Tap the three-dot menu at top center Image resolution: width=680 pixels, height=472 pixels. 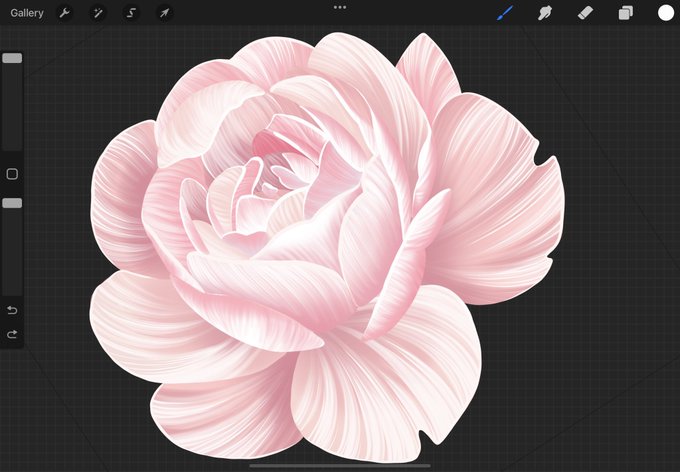pyautogui.click(x=340, y=7)
